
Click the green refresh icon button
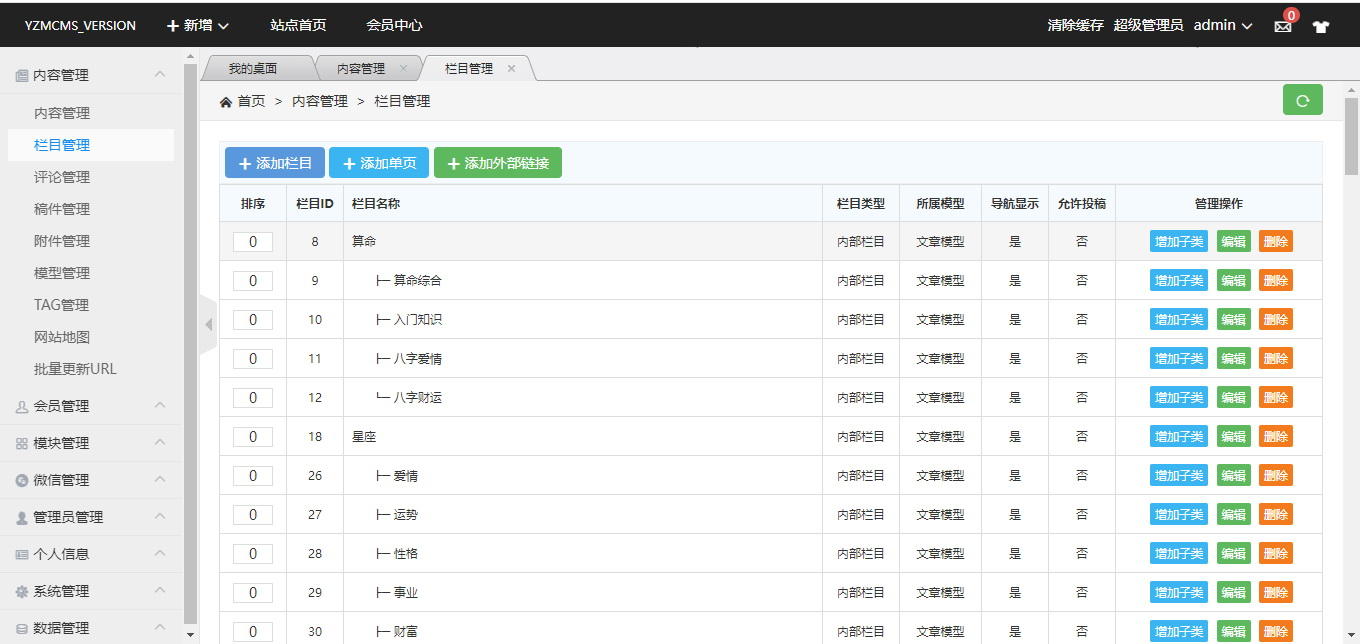click(x=1302, y=100)
